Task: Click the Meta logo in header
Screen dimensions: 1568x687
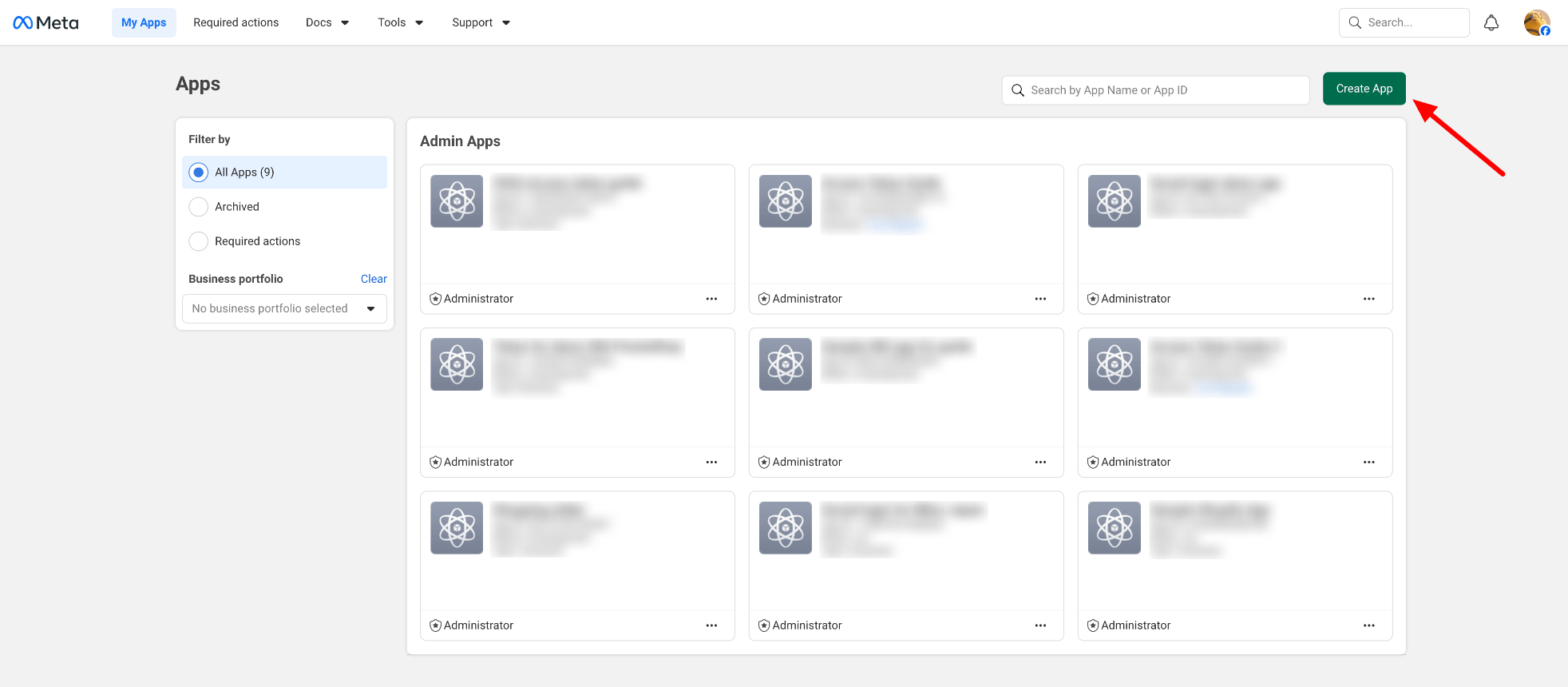Action: [46, 22]
